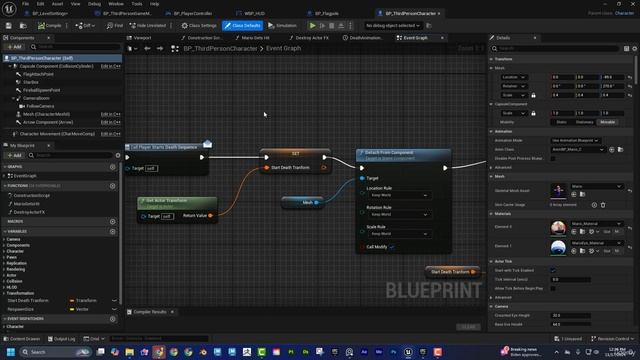
Task: Click the Stop playback icon
Action: point(331,26)
